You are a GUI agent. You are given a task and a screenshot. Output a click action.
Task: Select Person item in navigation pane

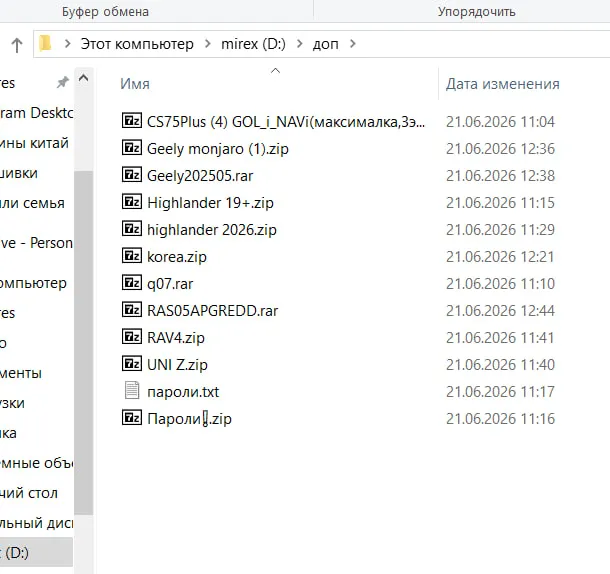[36, 243]
